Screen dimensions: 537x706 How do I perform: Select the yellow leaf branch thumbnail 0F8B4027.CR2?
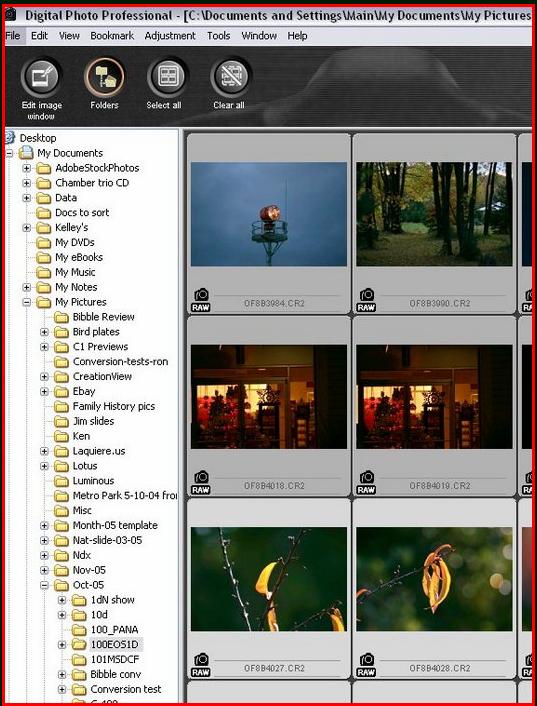tap(269, 579)
